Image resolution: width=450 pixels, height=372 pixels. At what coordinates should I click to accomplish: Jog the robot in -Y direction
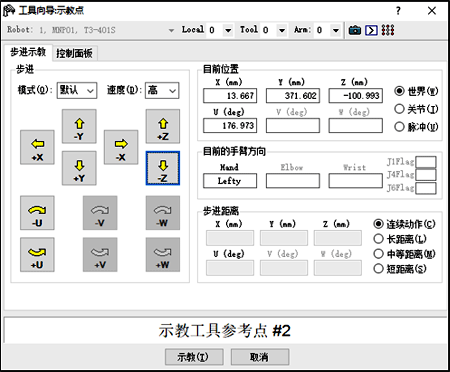point(79,126)
